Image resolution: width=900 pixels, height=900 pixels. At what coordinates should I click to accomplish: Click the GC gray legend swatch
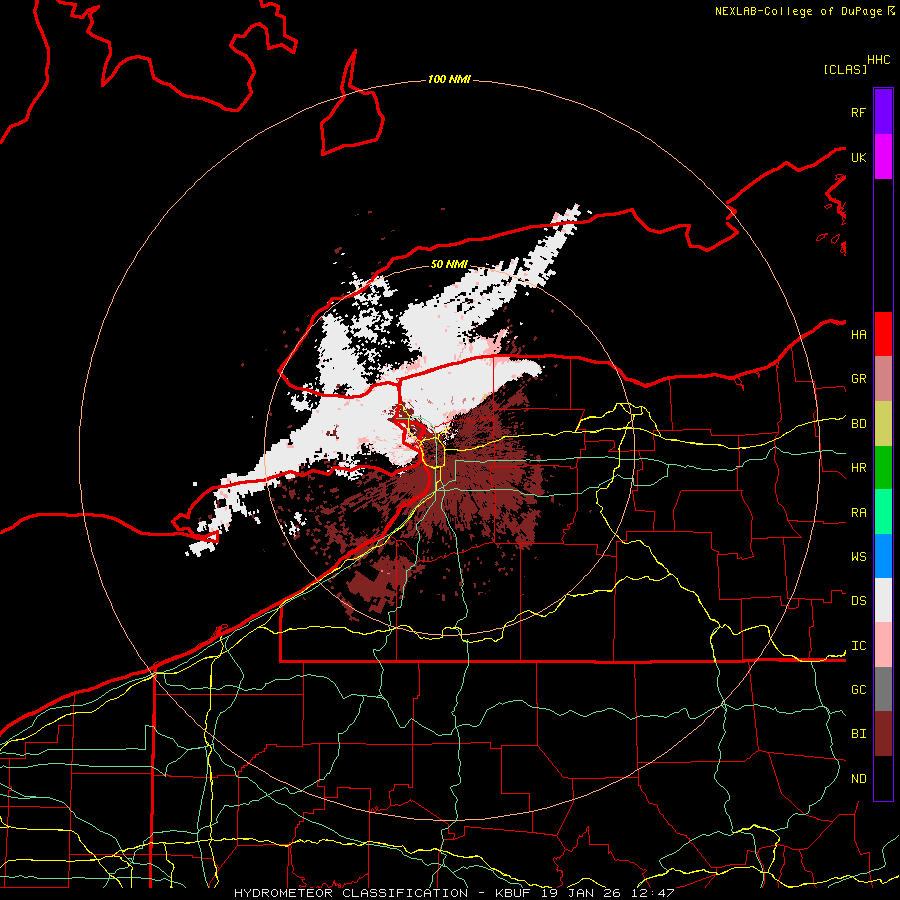(x=883, y=689)
